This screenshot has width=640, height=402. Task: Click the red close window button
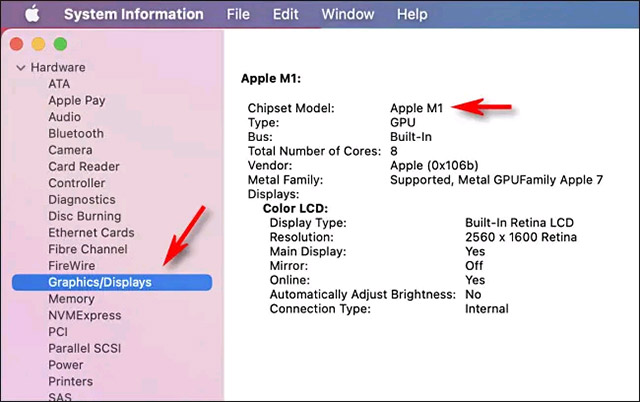[16, 44]
